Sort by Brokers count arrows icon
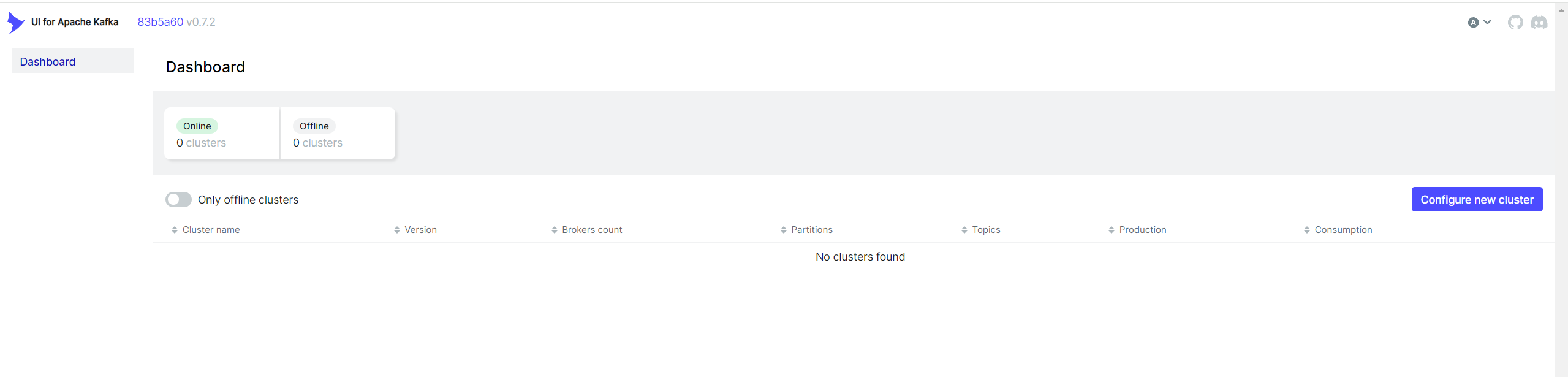The width and height of the screenshot is (1568, 377). click(x=555, y=230)
